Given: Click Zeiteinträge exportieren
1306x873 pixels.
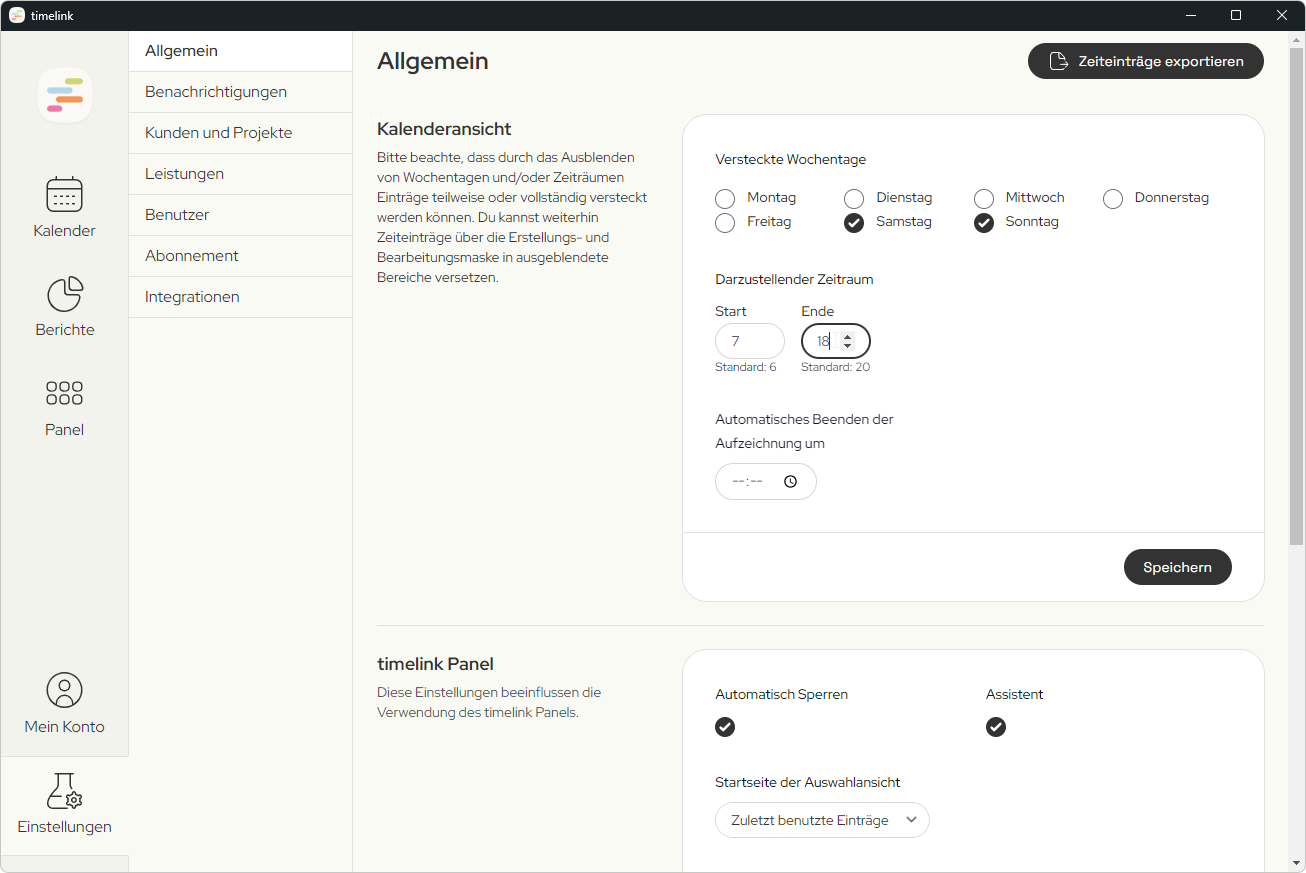Looking at the screenshot, I should pyautogui.click(x=1145, y=60).
